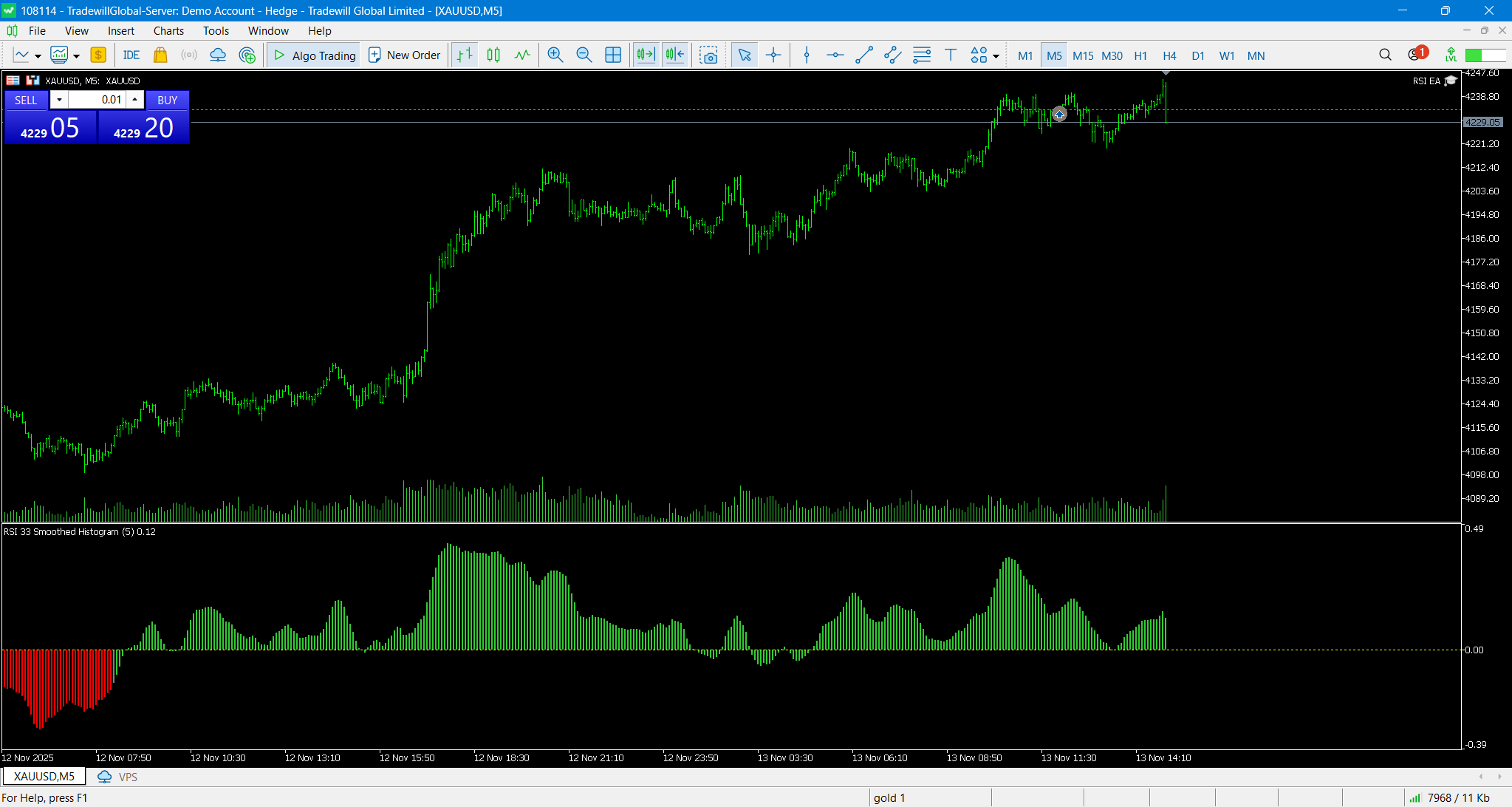Switch timeframe to H1

(x=1140, y=56)
